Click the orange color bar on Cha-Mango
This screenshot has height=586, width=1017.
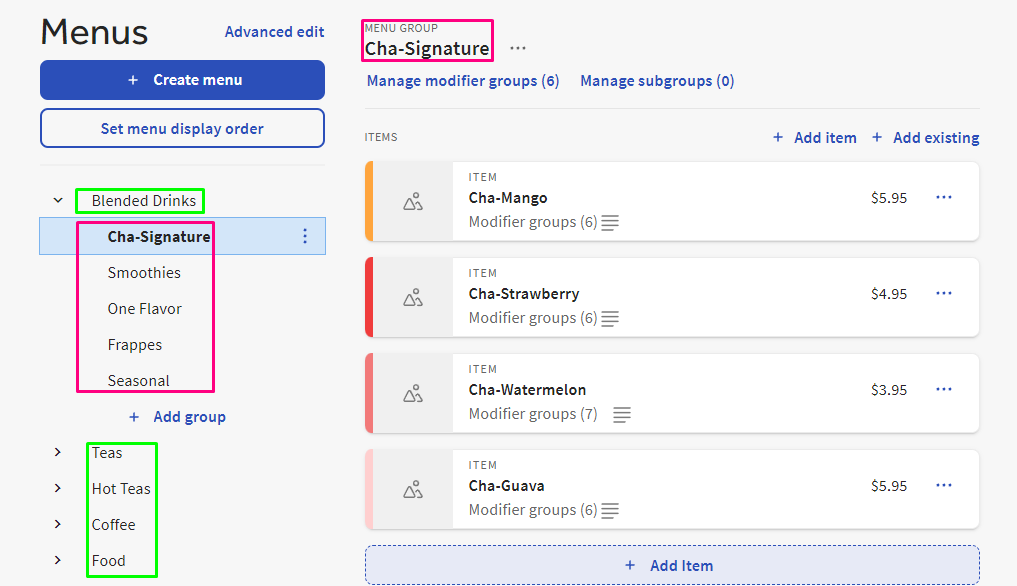(x=369, y=201)
